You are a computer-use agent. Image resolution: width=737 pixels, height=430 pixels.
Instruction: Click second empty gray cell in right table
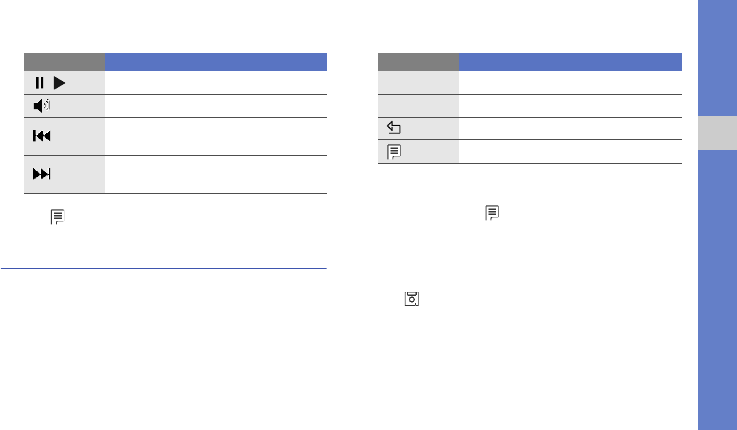coord(419,107)
